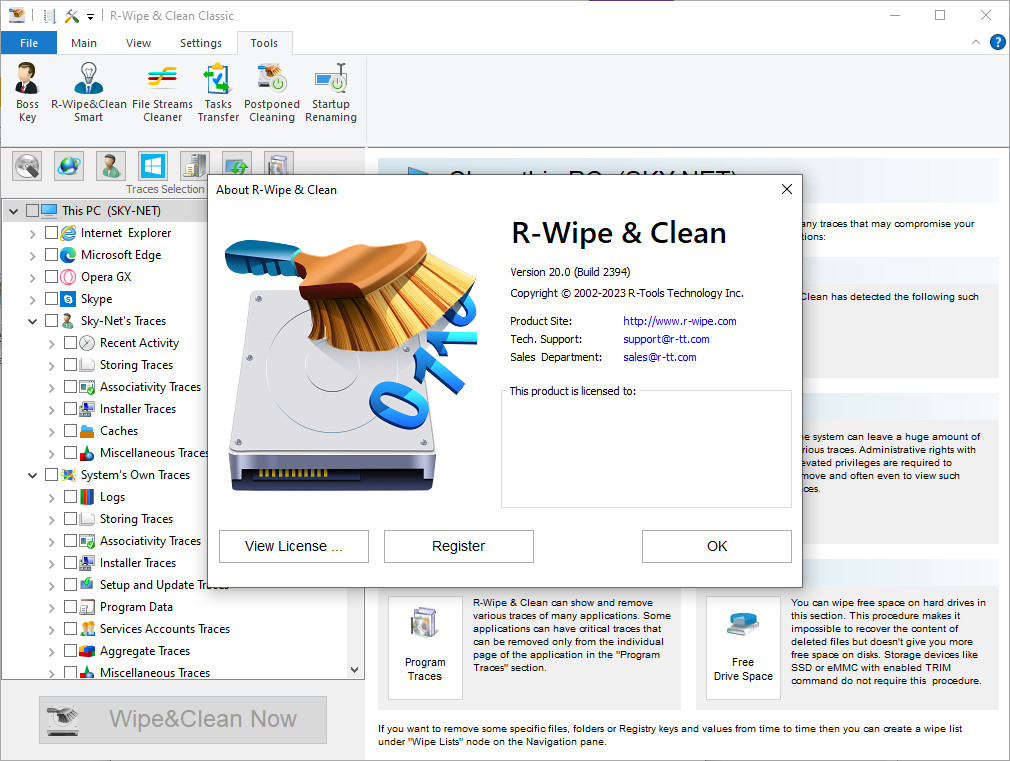Check the Program Data checkbox
Screen dimensions: 1010x761
click(71, 606)
